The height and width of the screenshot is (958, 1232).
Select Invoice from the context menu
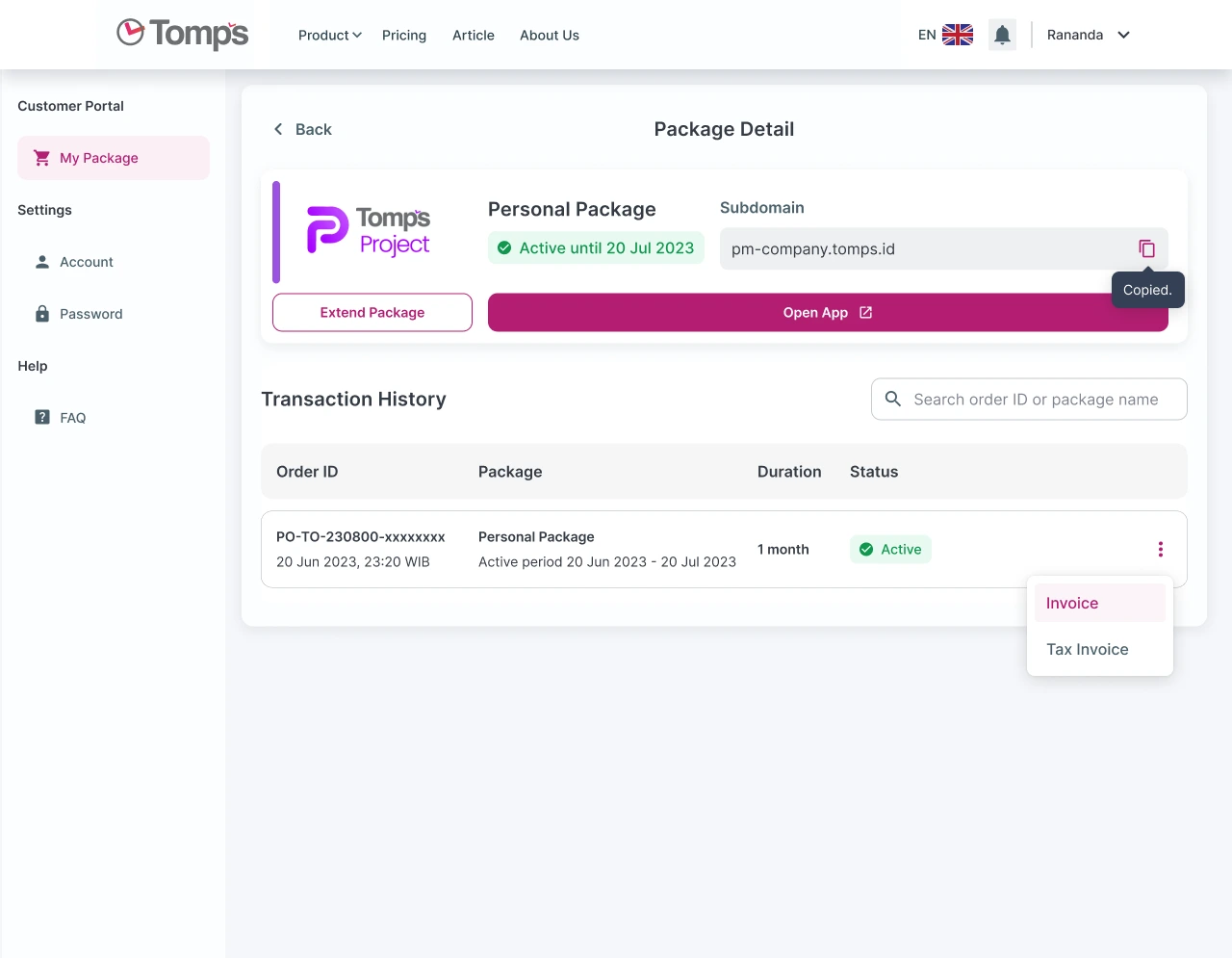click(1071, 602)
